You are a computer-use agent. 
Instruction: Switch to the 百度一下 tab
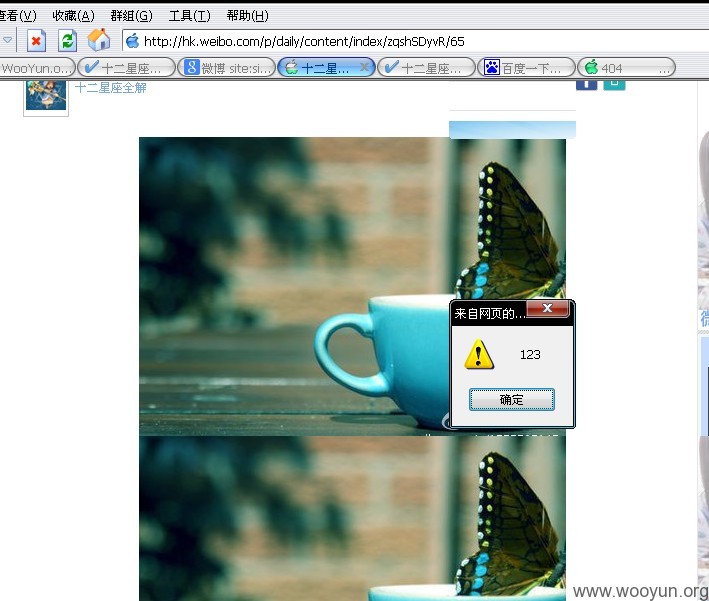(x=527, y=68)
